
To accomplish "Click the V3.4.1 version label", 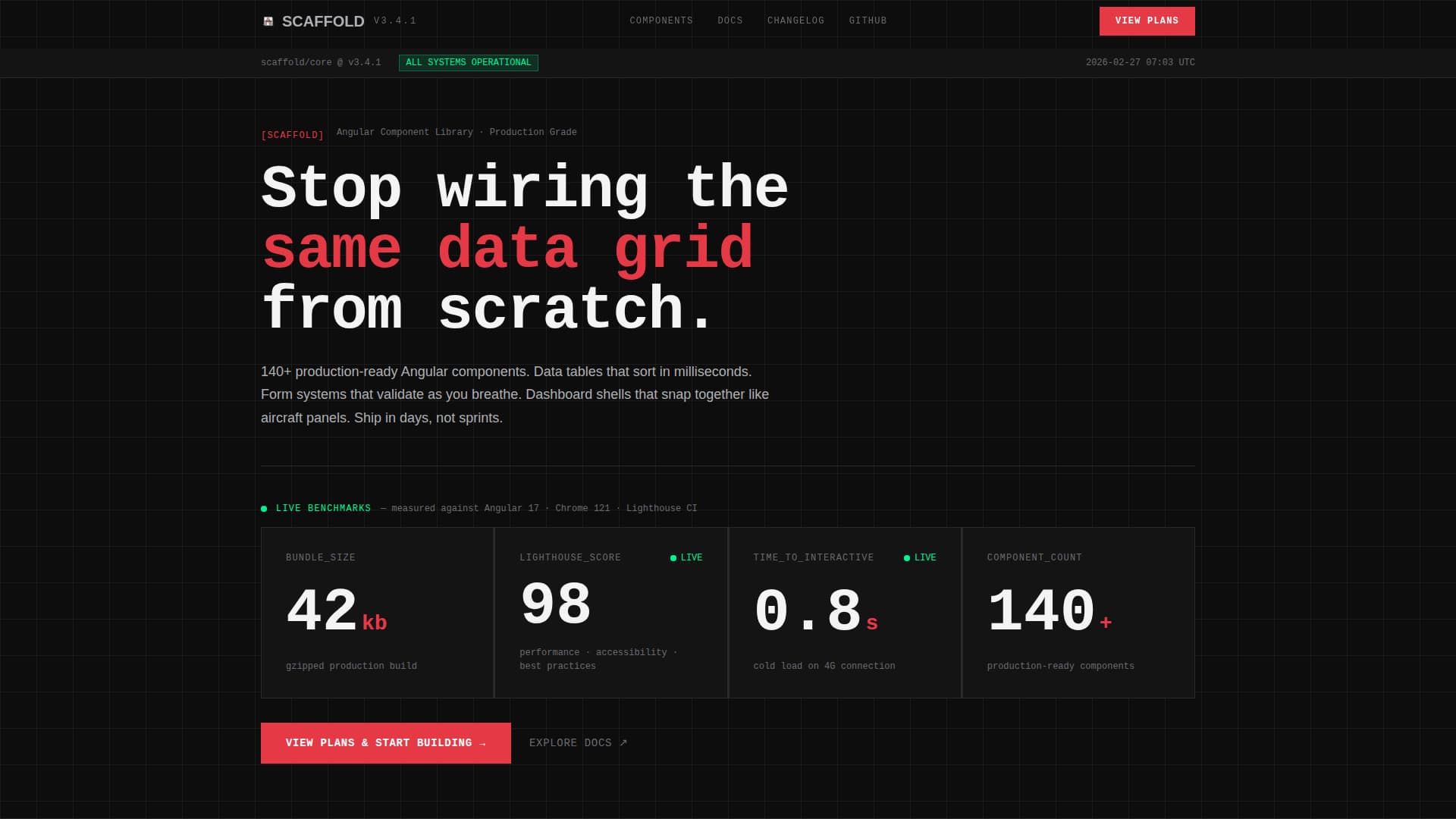I will coord(395,20).
